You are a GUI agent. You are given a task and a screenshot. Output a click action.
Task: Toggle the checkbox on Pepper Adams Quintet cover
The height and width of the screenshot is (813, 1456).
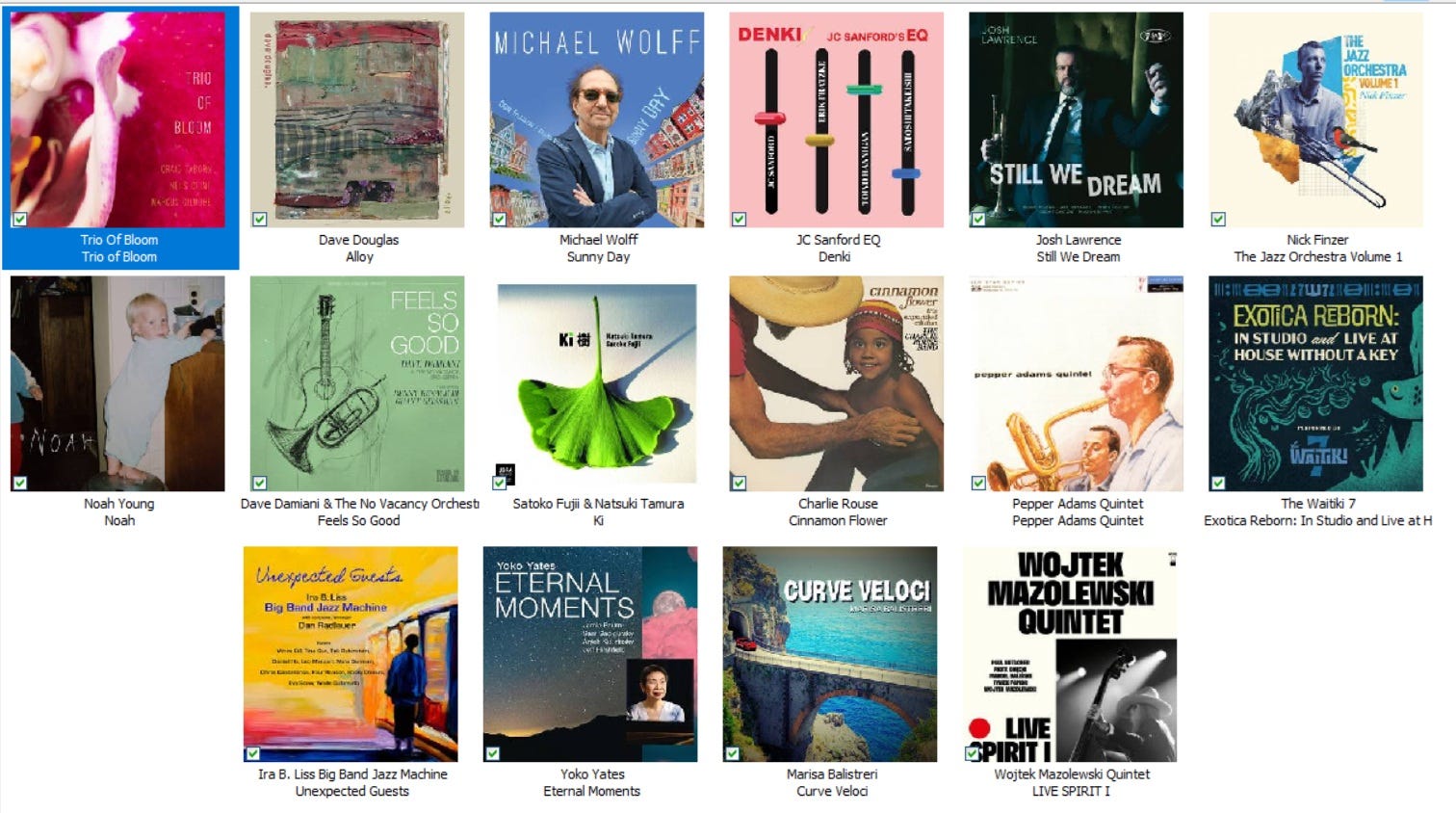[x=979, y=483]
